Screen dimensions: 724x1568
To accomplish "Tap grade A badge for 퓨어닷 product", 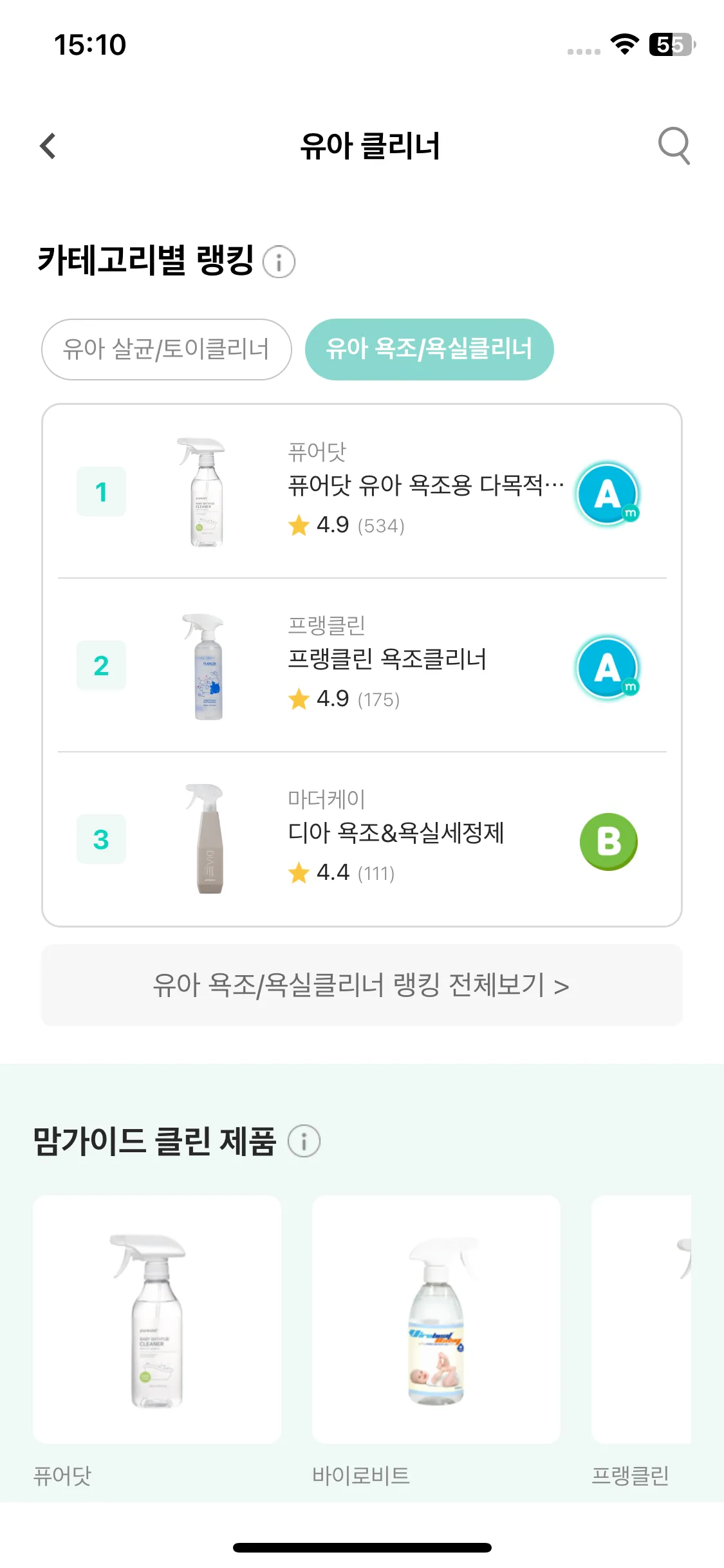I will click(x=608, y=494).
